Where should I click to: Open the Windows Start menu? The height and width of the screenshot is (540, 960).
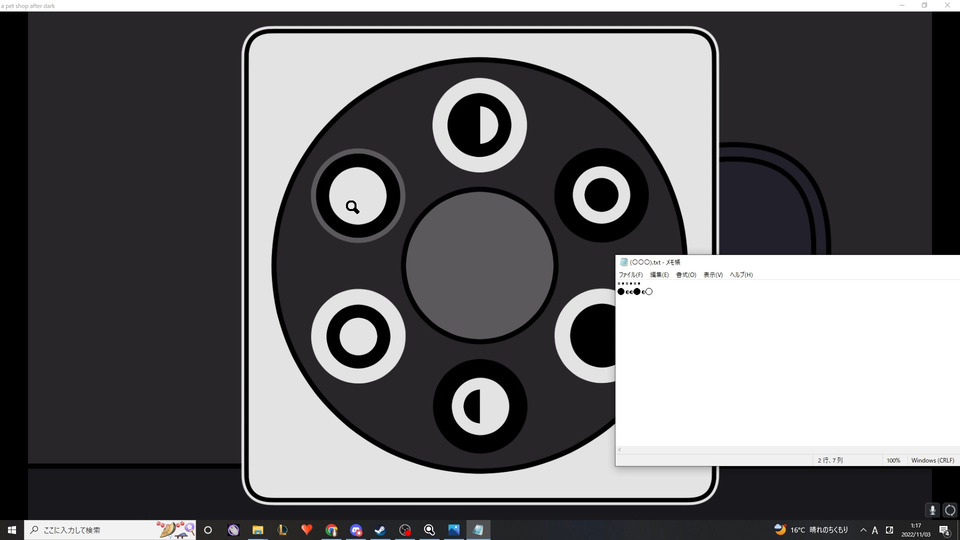click(12, 530)
